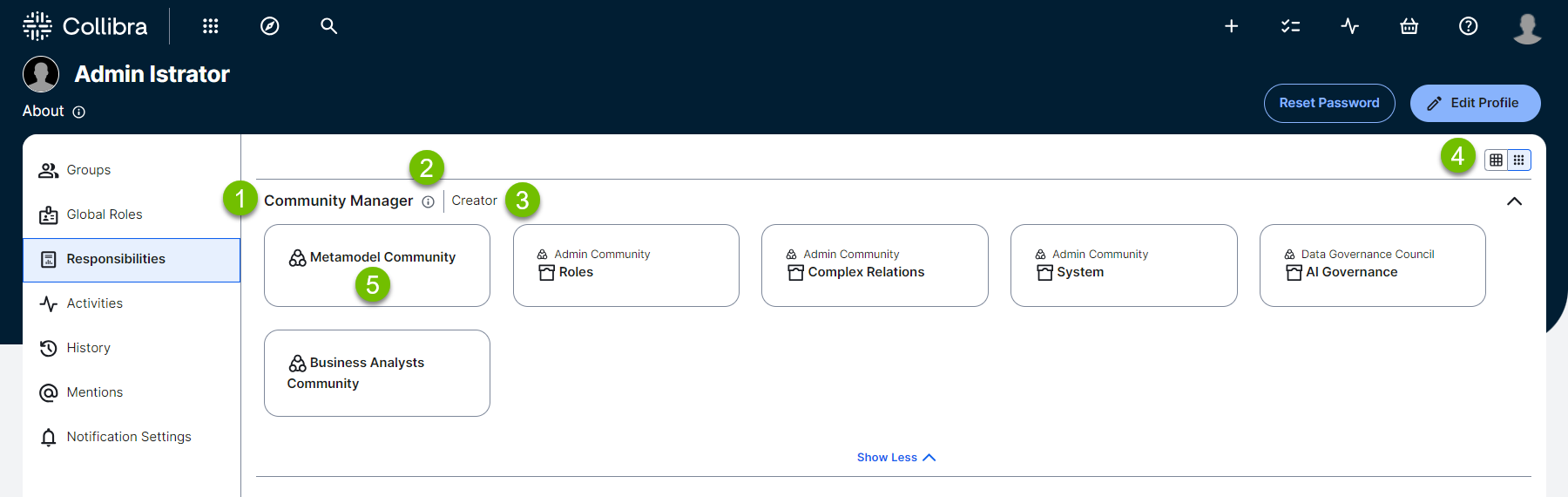The height and width of the screenshot is (497, 1568).
Task: Open the apps grid menu icon
Action: (210, 26)
